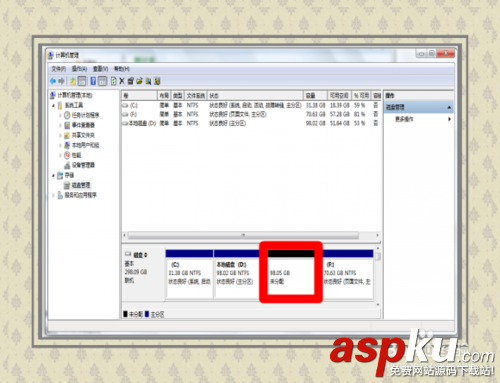Expand the 事件查看器 tree node

[60, 126]
